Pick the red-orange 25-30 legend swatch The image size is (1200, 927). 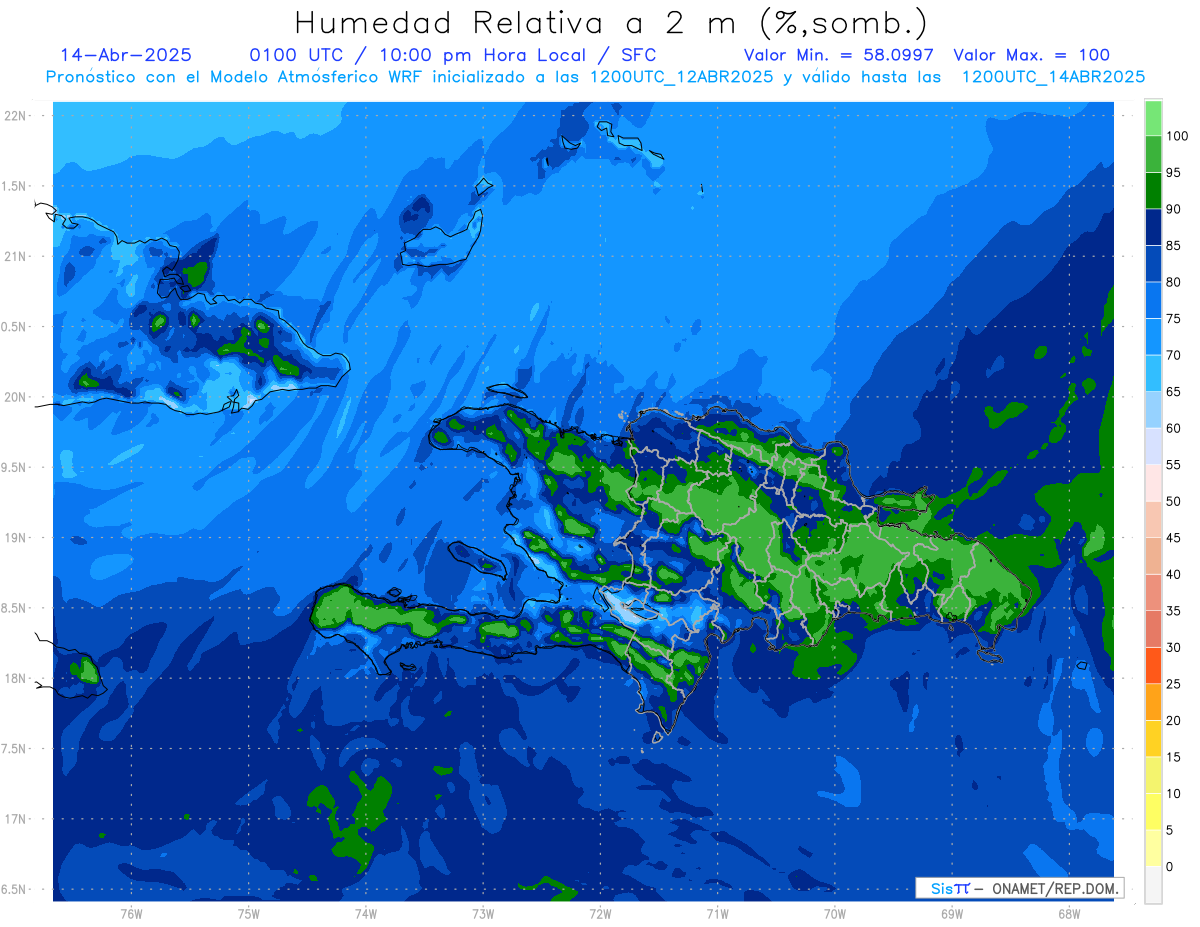coord(1153,665)
